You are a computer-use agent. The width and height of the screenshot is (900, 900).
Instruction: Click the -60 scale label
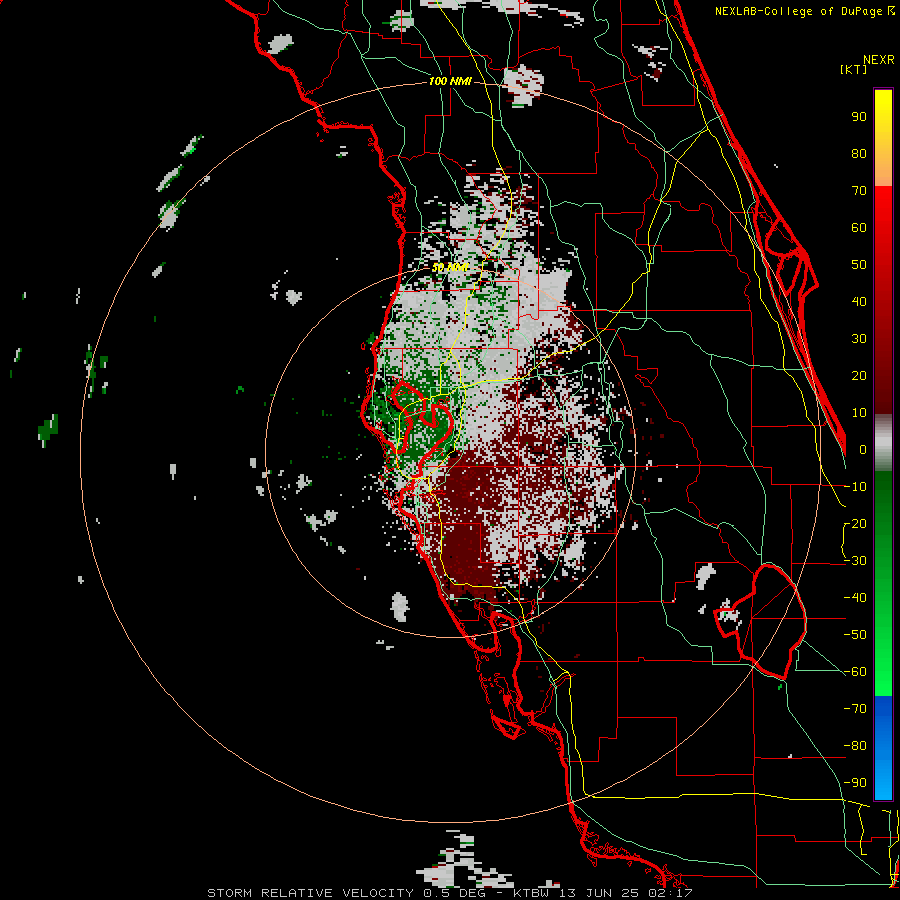(855, 672)
